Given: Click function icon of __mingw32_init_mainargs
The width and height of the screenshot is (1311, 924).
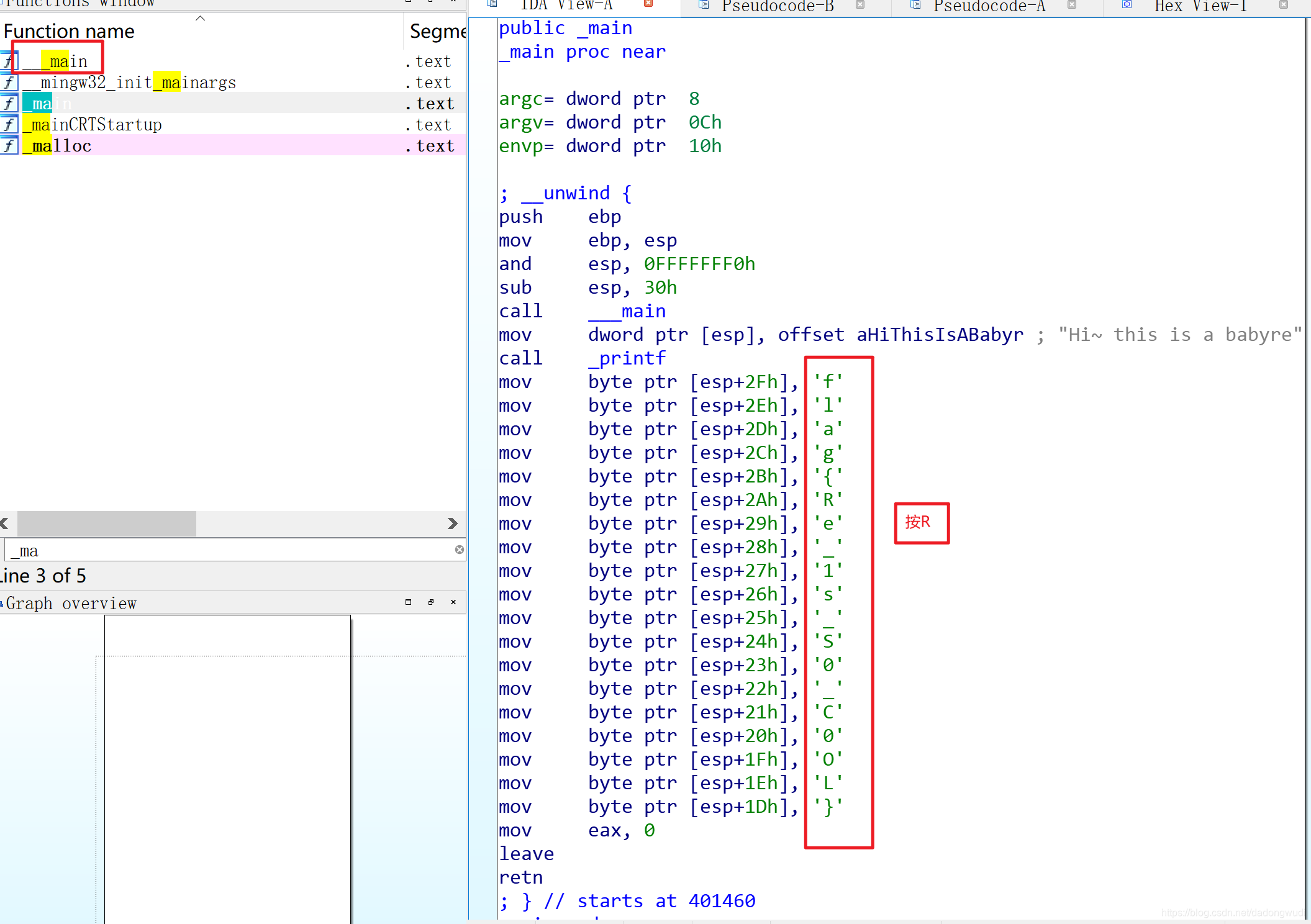Looking at the screenshot, I should 9,82.
